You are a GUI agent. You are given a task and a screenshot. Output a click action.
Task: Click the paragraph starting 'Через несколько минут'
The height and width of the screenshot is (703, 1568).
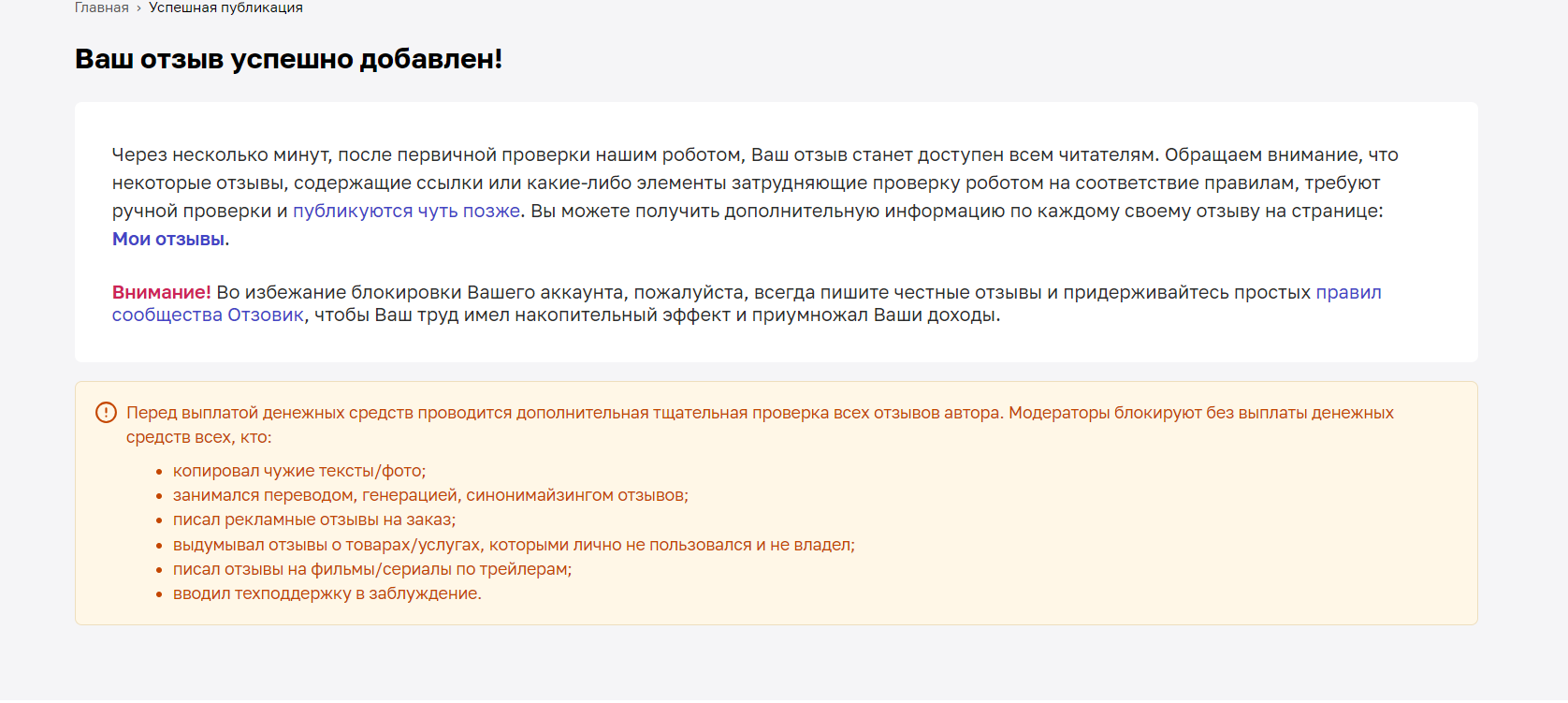[755, 197]
